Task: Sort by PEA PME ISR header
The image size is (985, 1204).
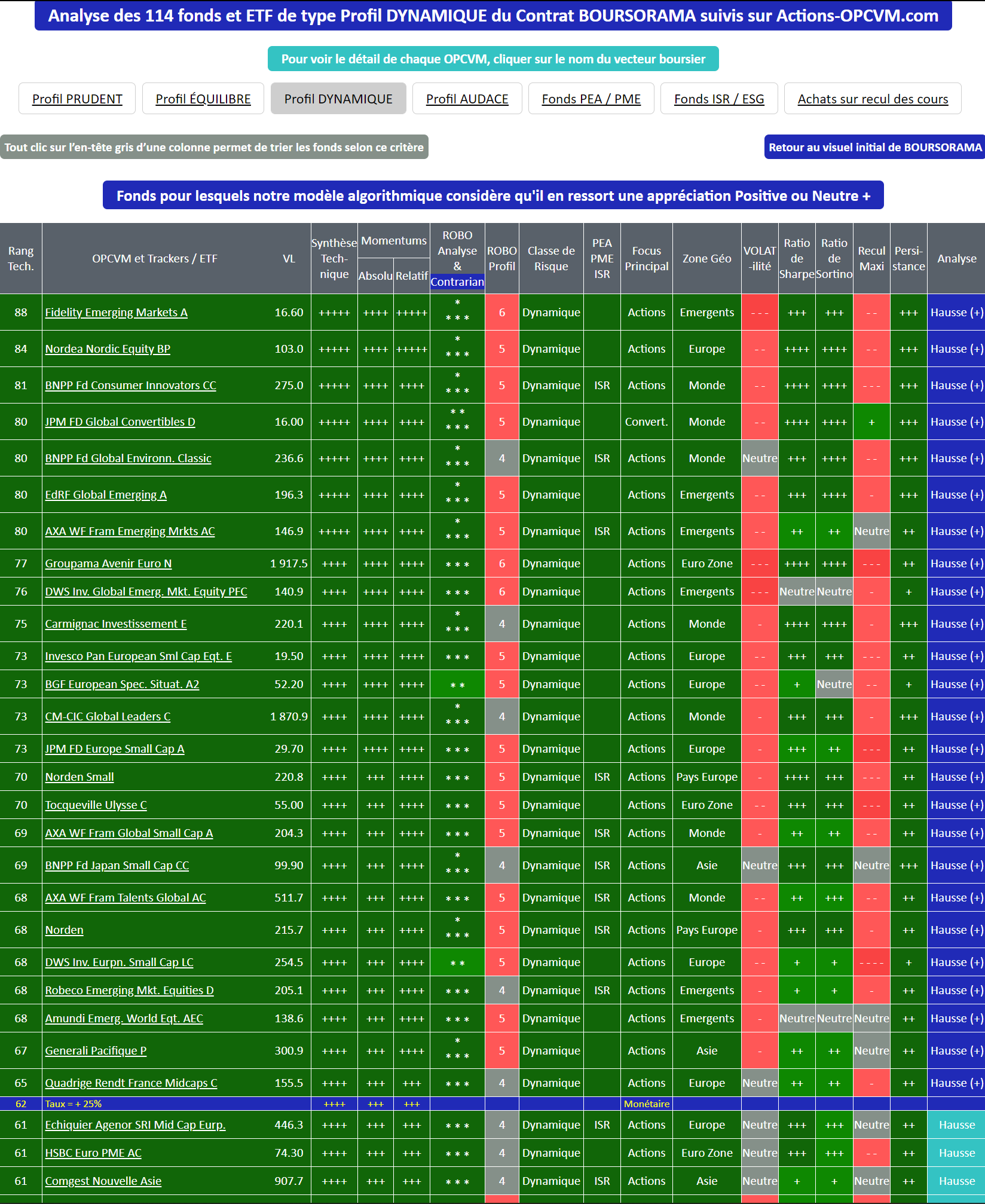Action: (x=602, y=258)
